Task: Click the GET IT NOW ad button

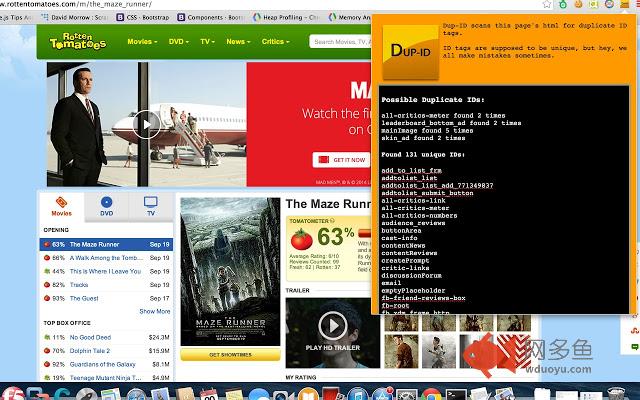Action: [342, 160]
